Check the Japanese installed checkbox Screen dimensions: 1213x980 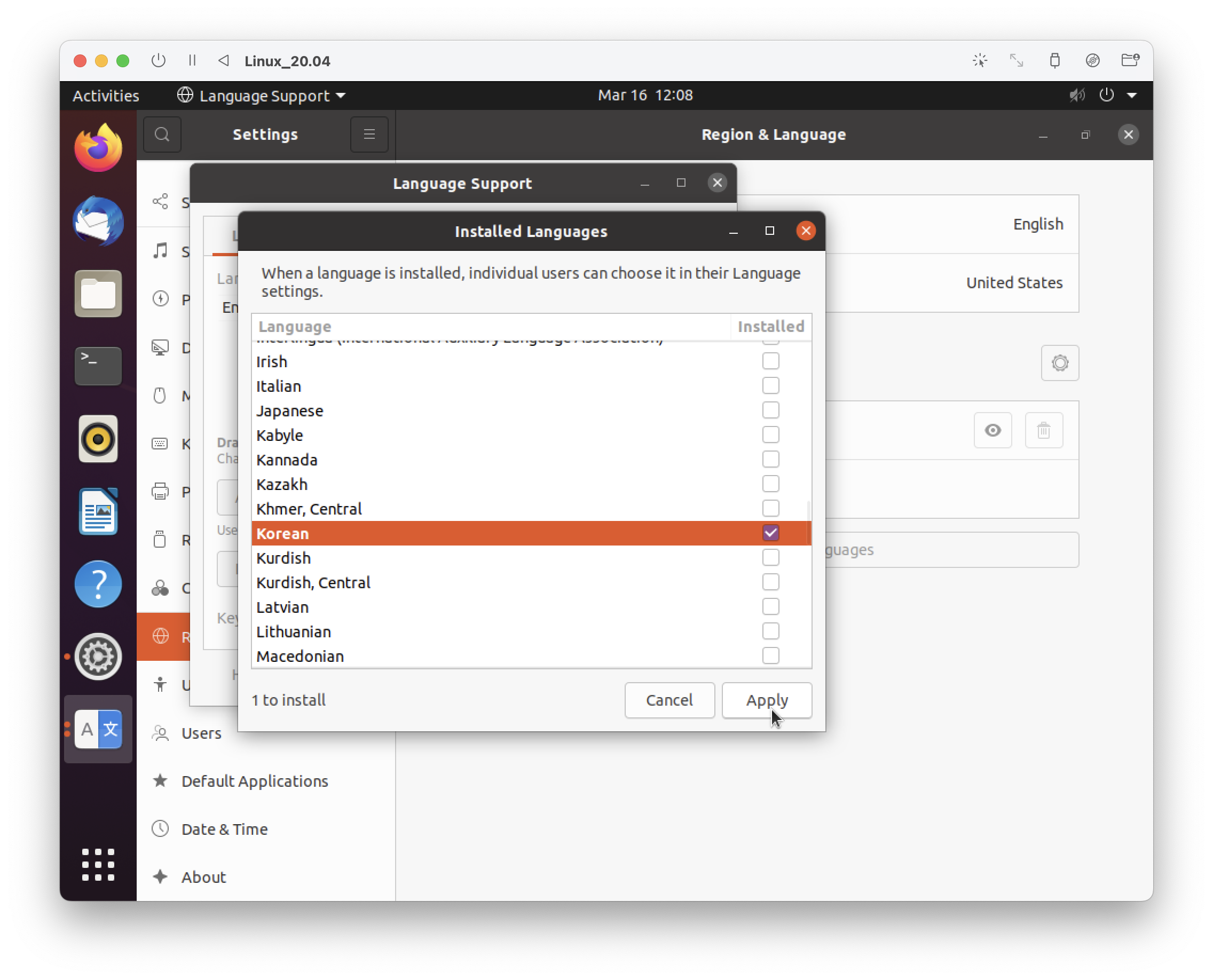770,410
